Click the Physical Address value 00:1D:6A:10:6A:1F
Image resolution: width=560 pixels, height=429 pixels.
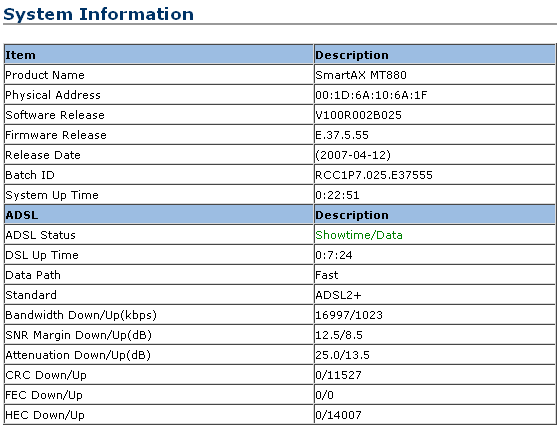coord(371,95)
